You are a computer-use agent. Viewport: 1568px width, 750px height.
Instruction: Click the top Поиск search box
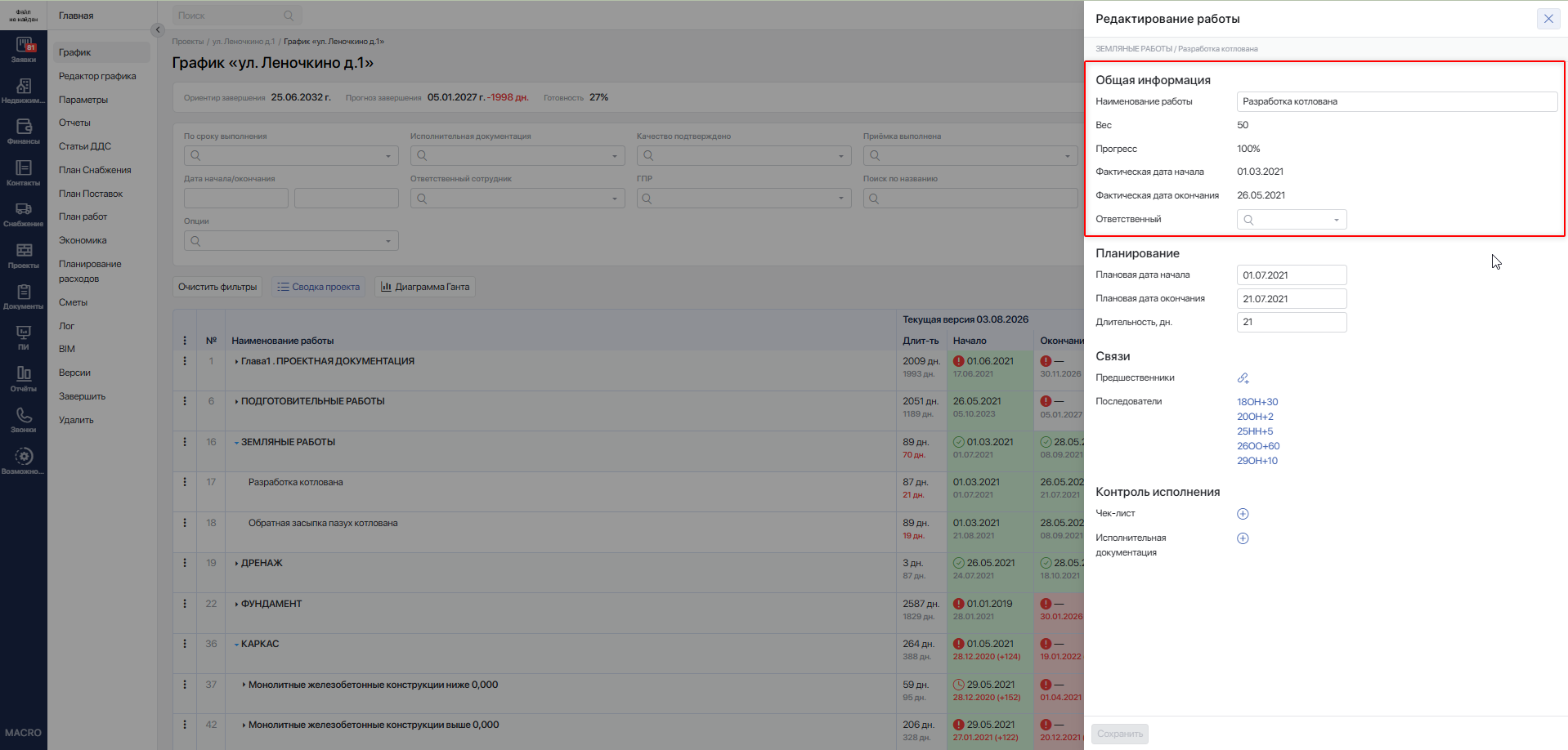pyautogui.click(x=237, y=16)
